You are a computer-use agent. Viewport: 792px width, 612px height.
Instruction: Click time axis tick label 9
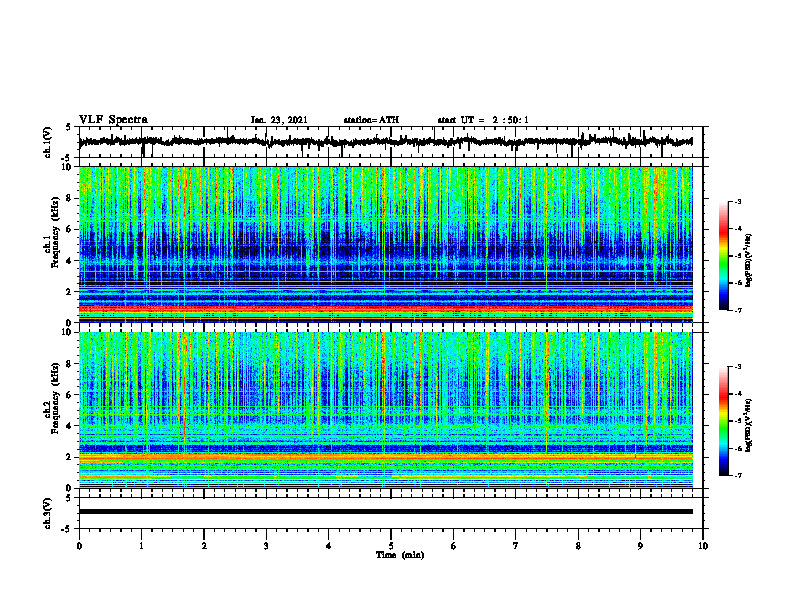(640, 546)
